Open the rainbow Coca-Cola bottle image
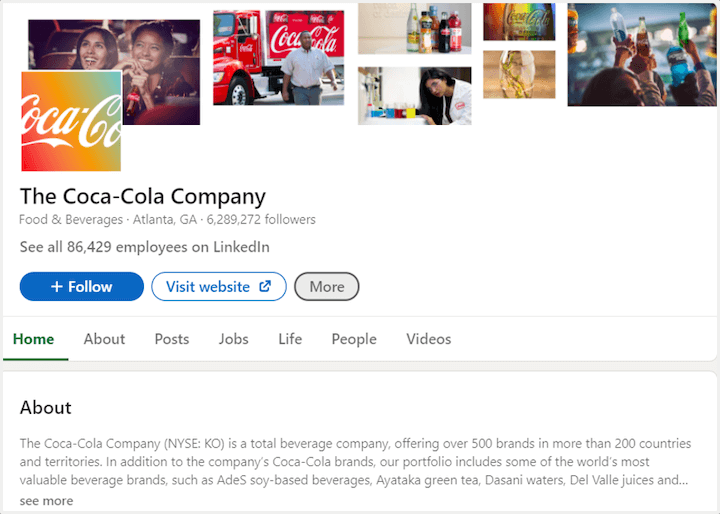The height and width of the screenshot is (514, 720). tap(519, 22)
